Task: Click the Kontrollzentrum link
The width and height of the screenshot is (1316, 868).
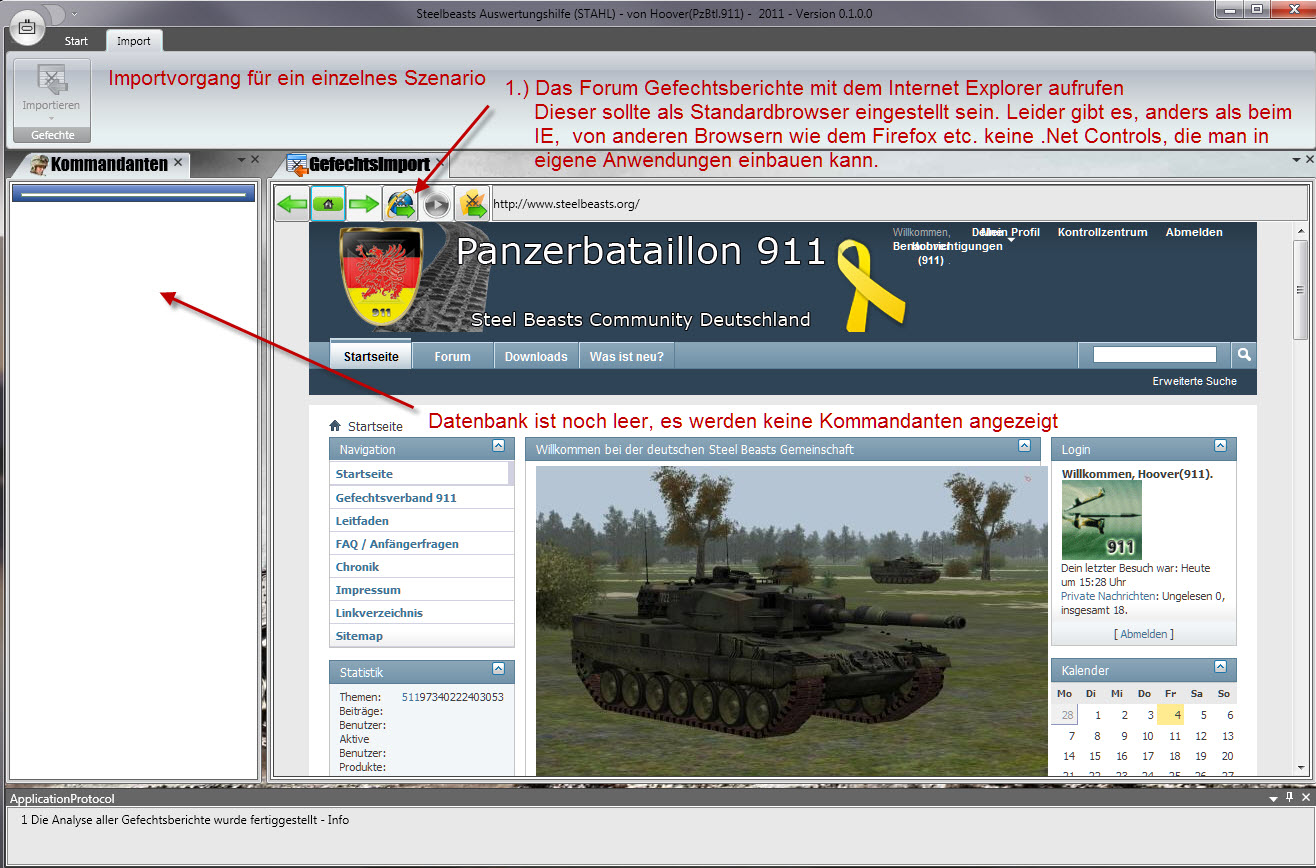Action: point(1102,232)
